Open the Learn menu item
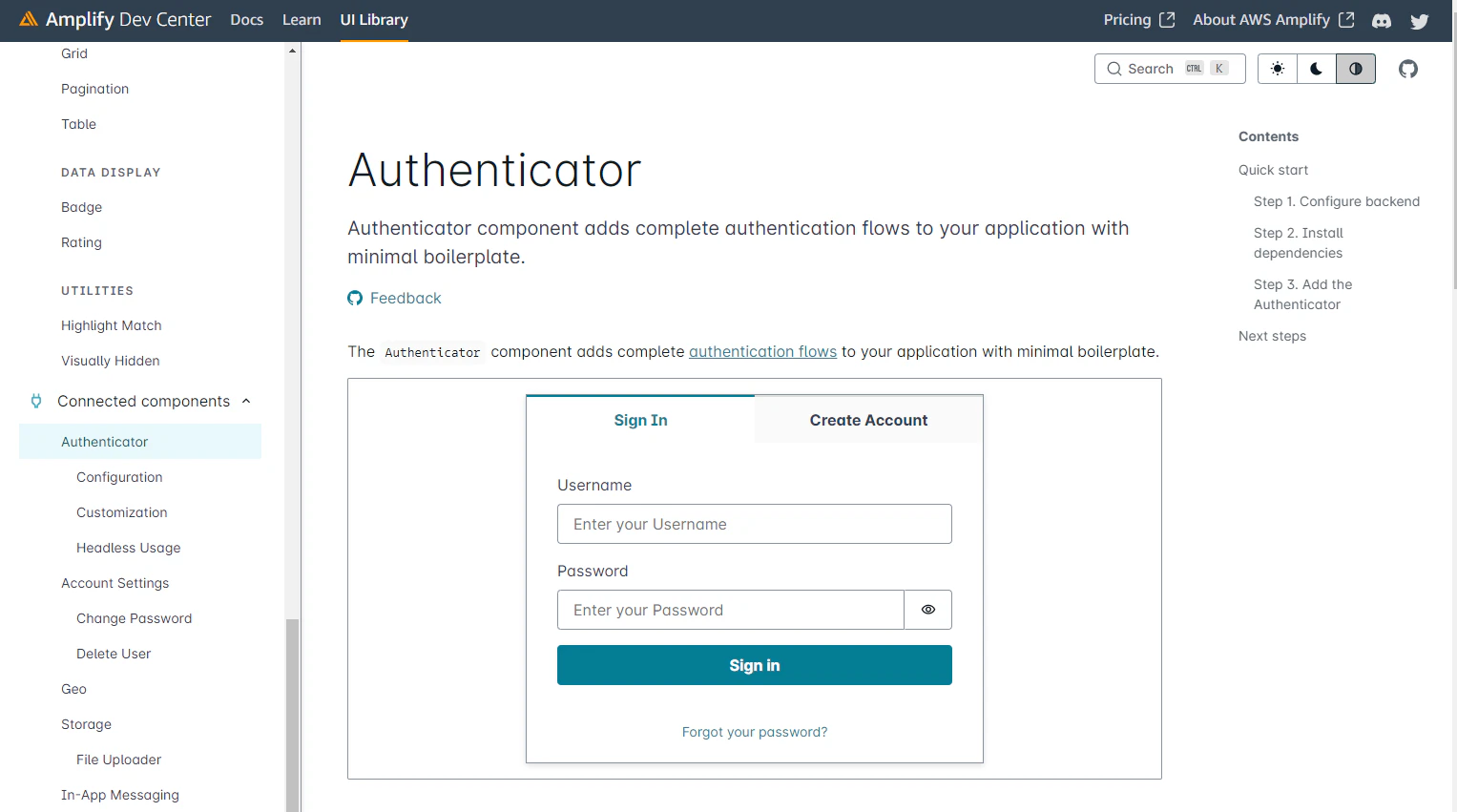This screenshot has height=812, width=1457. tap(302, 20)
